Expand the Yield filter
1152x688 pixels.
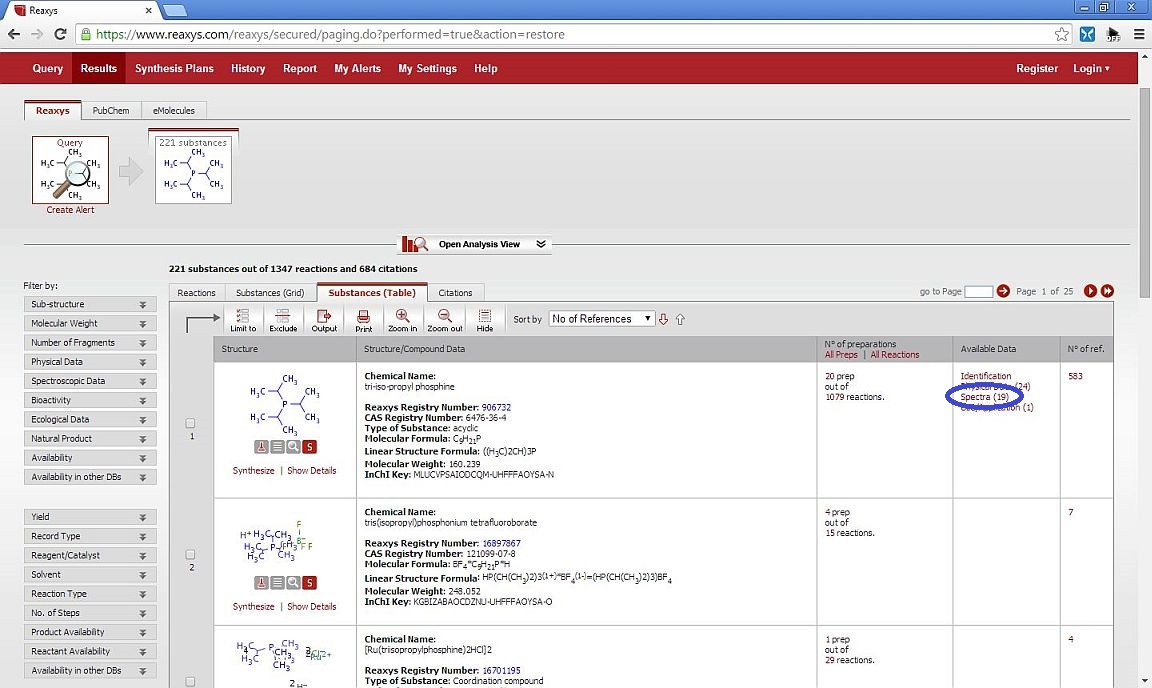(x=90, y=517)
